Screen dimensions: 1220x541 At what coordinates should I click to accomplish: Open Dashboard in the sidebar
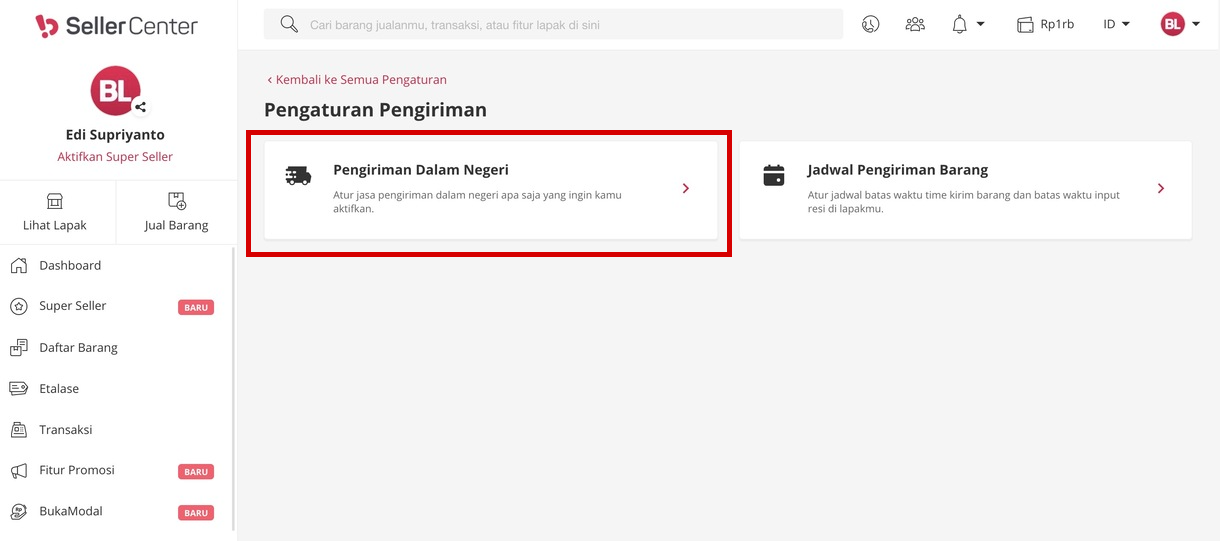click(70, 265)
